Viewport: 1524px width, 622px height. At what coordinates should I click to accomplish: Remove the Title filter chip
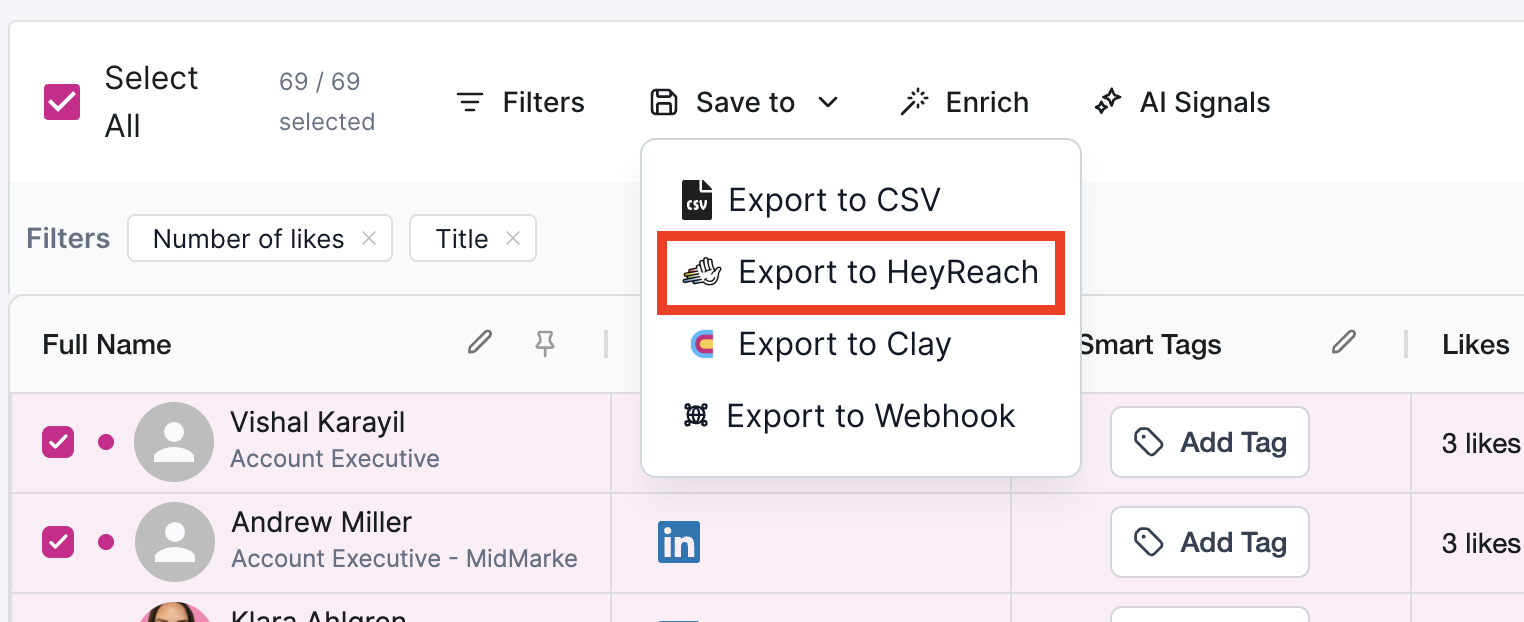point(513,238)
